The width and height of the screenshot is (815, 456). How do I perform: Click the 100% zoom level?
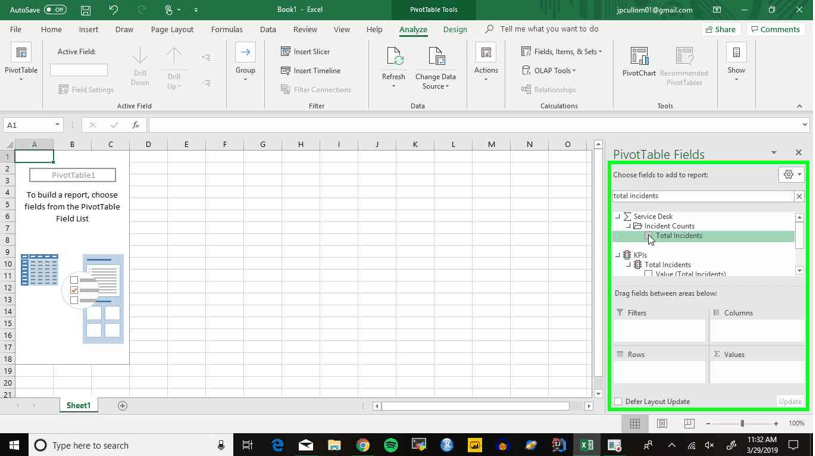coord(796,424)
